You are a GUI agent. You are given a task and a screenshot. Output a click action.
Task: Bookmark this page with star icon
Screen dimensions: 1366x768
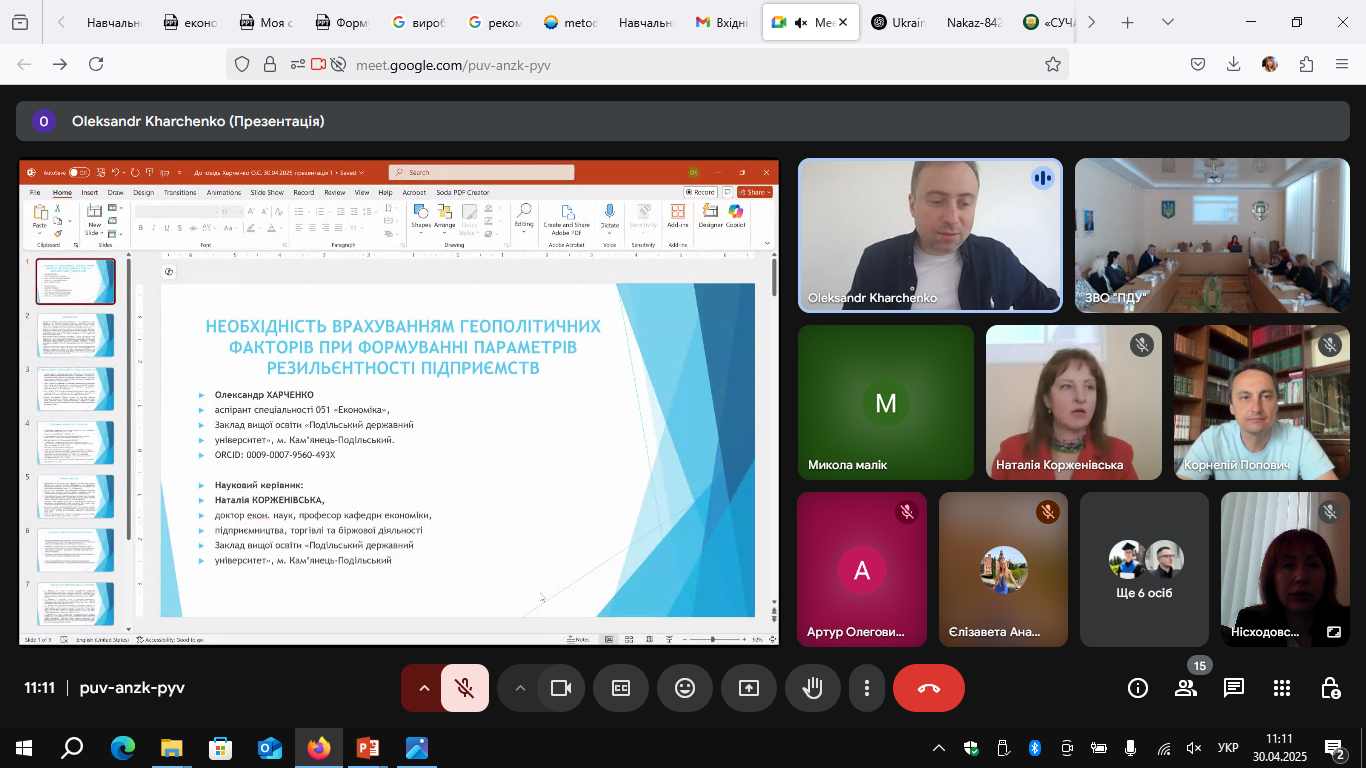click(x=1052, y=64)
